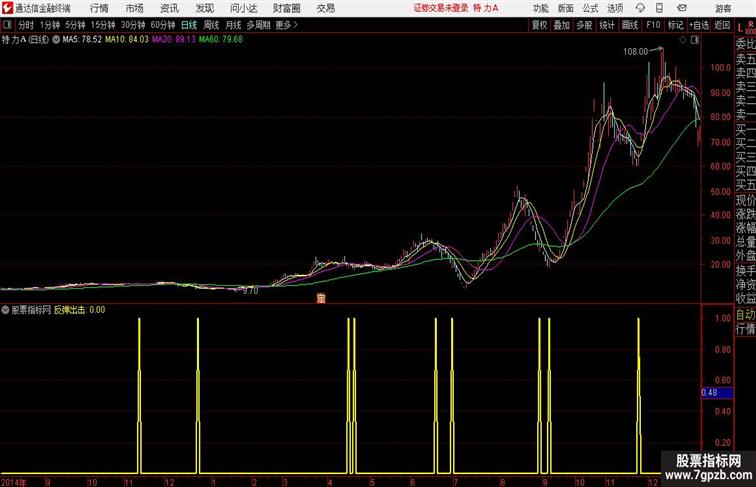Click the orange marker below the chart
This screenshot has height=487, width=756.
point(321,298)
